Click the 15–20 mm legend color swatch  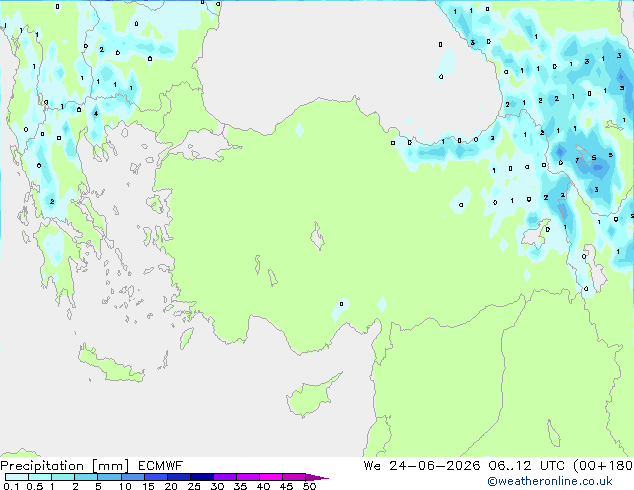155,477
